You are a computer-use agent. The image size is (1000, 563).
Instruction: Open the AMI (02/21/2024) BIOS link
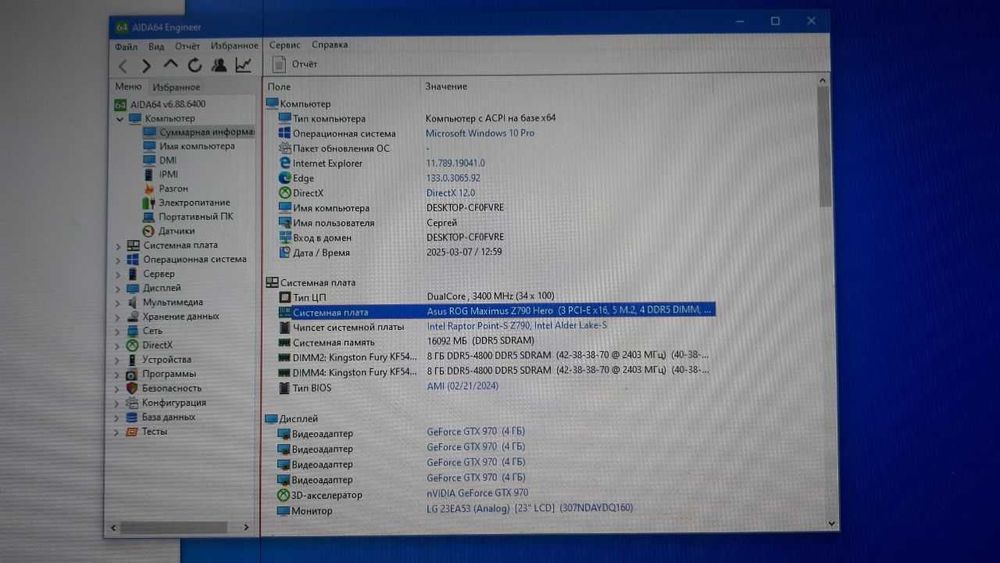[462, 386]
